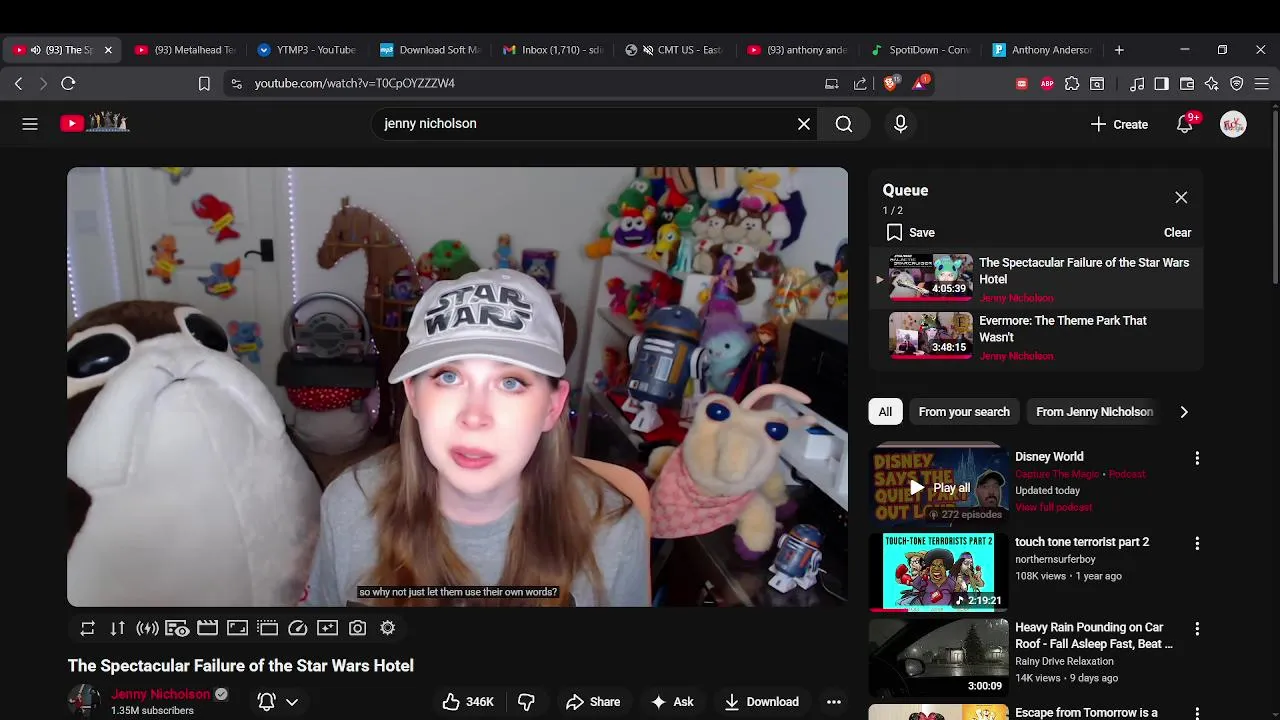The height and width of the screenshot is (720, 1280).
Task: Clear the search box text
Action: [804, 124]
